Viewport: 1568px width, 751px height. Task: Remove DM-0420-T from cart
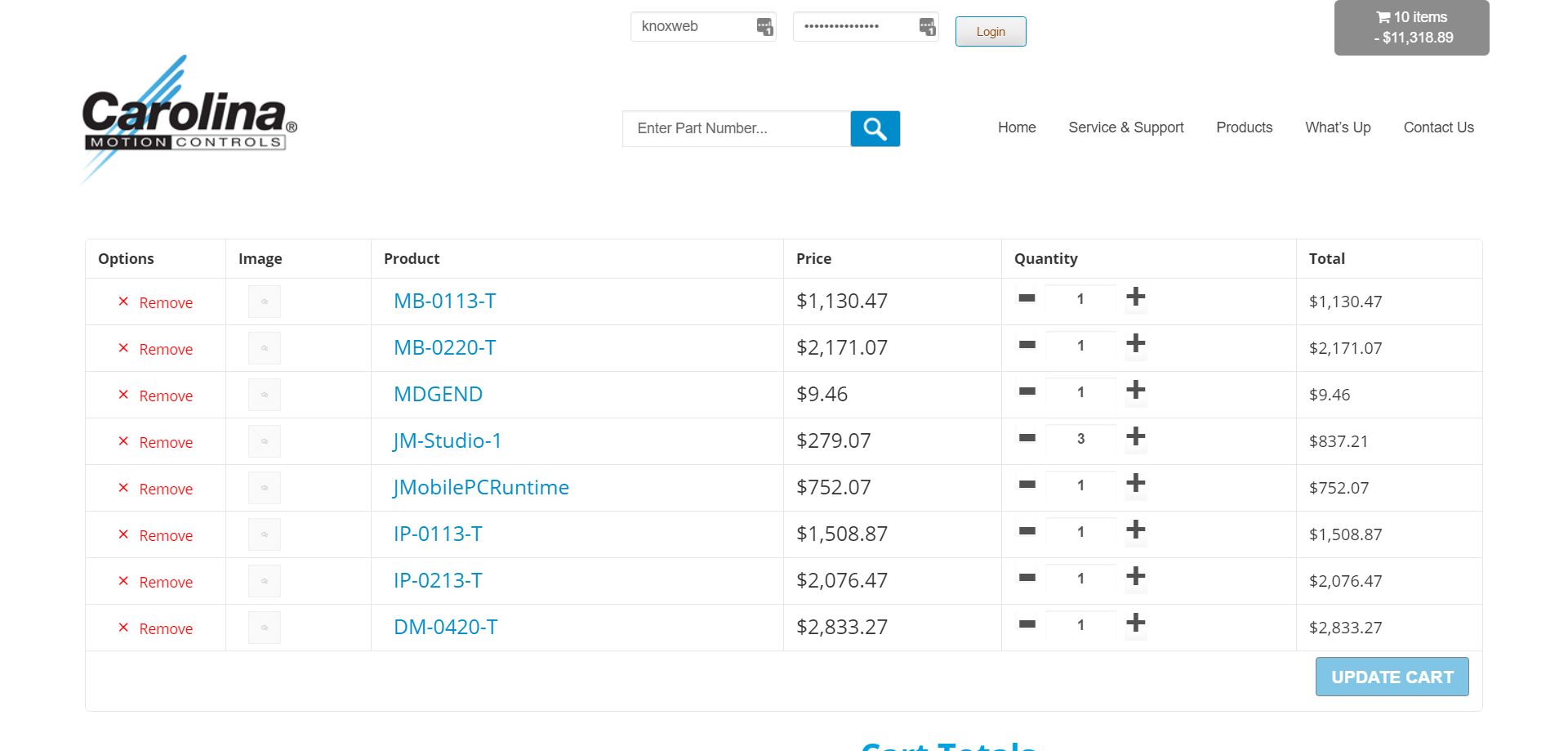[x=156, y=628]
